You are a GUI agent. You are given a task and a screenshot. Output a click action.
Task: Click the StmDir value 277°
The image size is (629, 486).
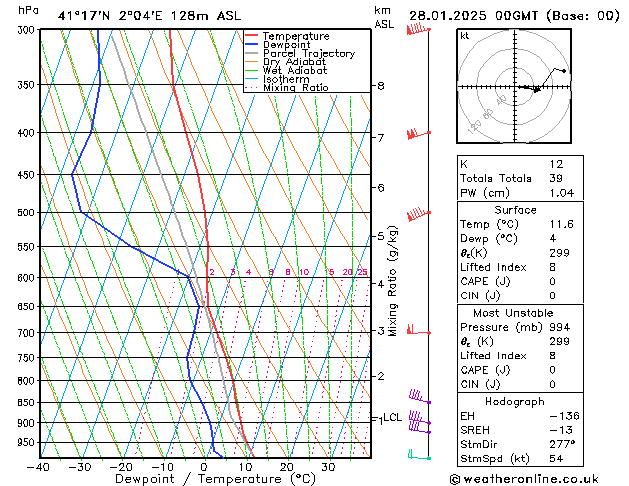562,445
